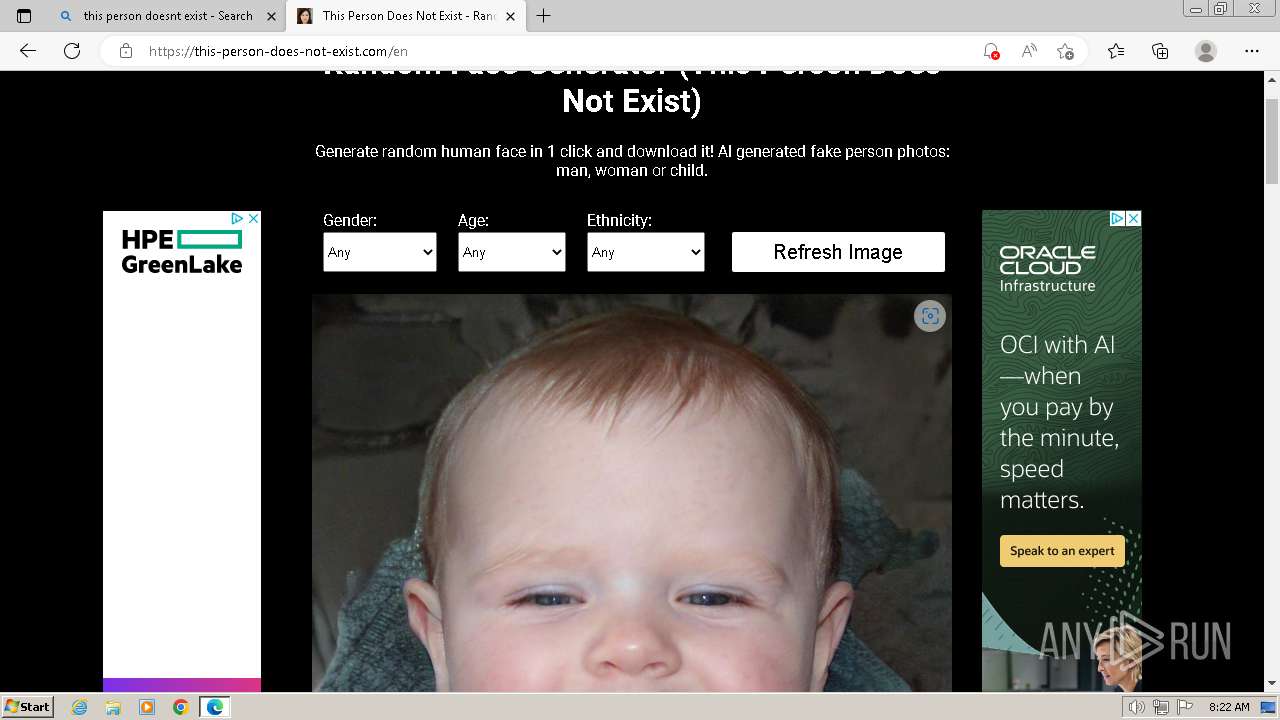The height and width of the screenshot is (720, 1280).
Task: Select Microsoft Edge taskbar button
Action: pyautogui.click(x=215, y=707)
